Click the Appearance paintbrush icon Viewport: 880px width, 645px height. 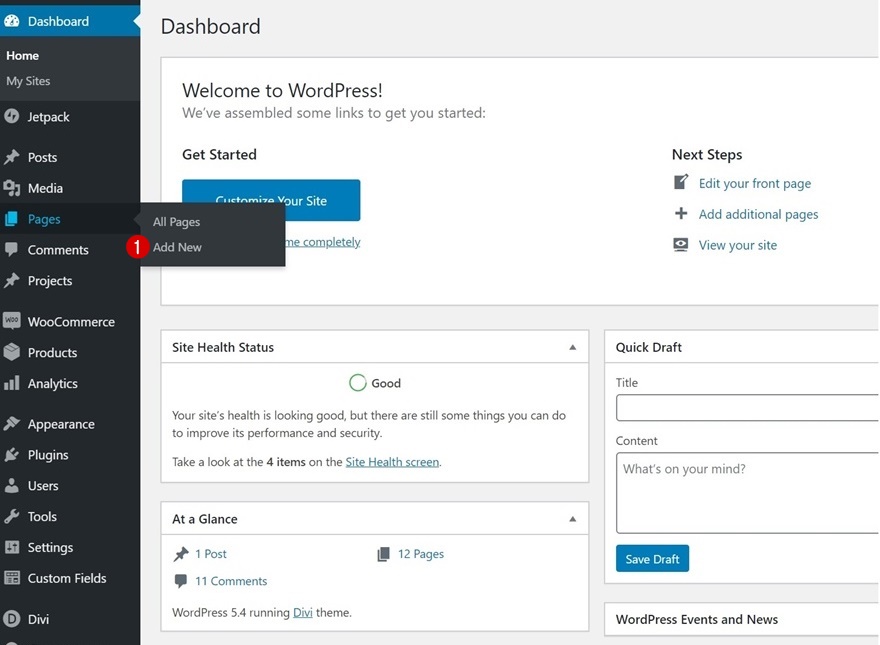click(x=12, y=424)
